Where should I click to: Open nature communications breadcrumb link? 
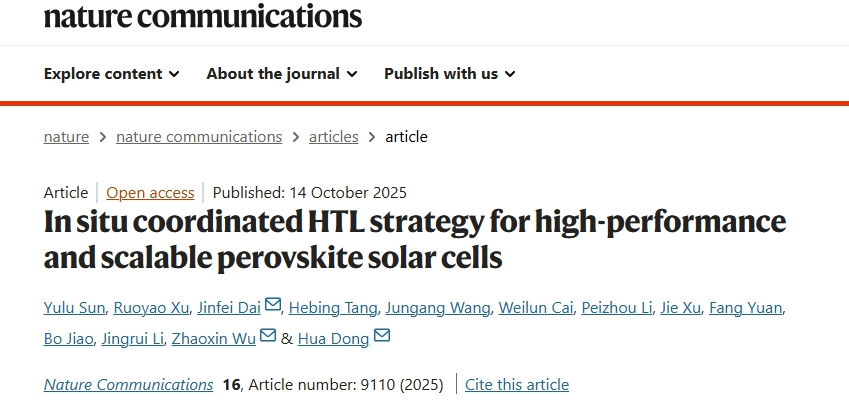[199, 137]
